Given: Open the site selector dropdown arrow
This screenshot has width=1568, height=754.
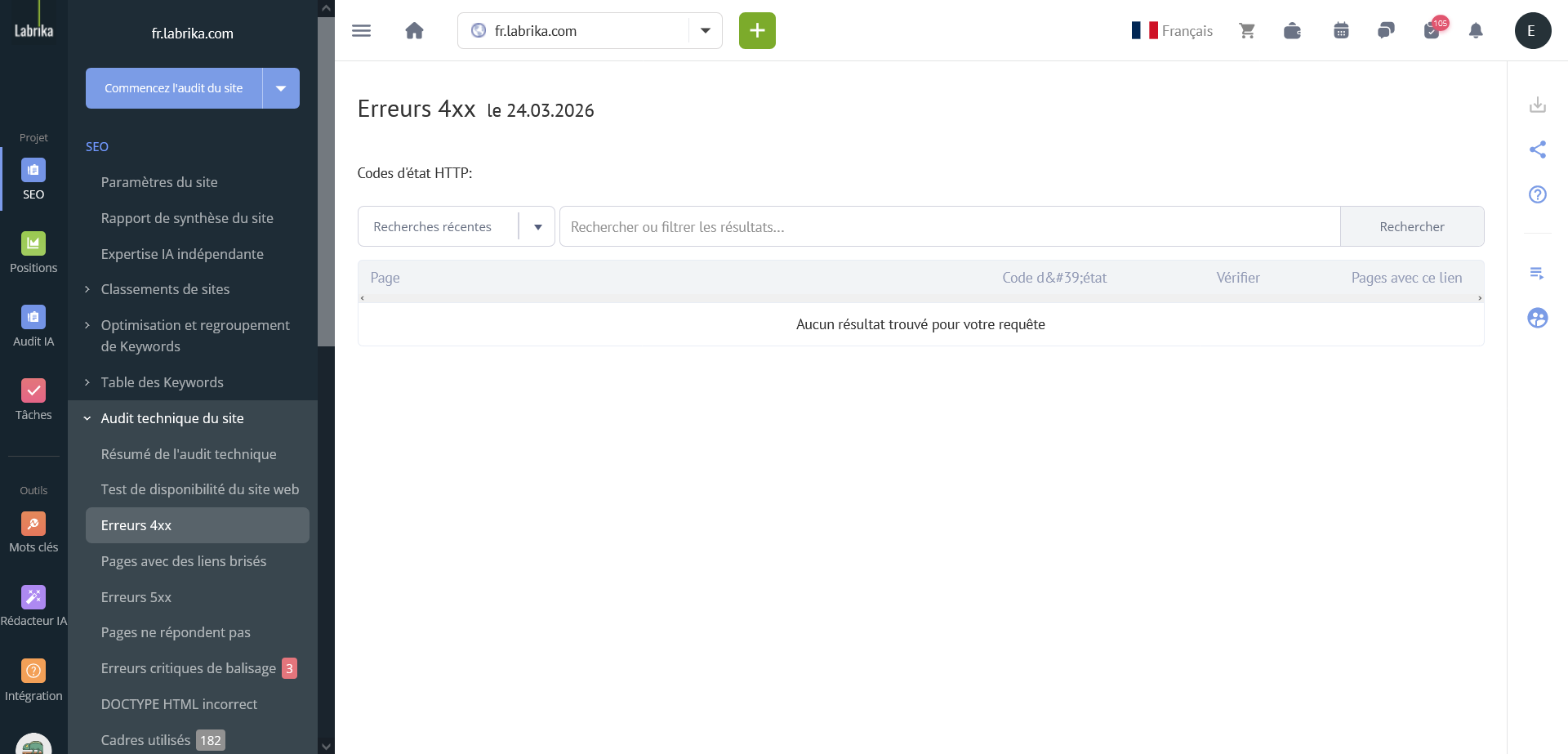Looking at the screenshot, I should pyautogui.click(x=706, y=31).
